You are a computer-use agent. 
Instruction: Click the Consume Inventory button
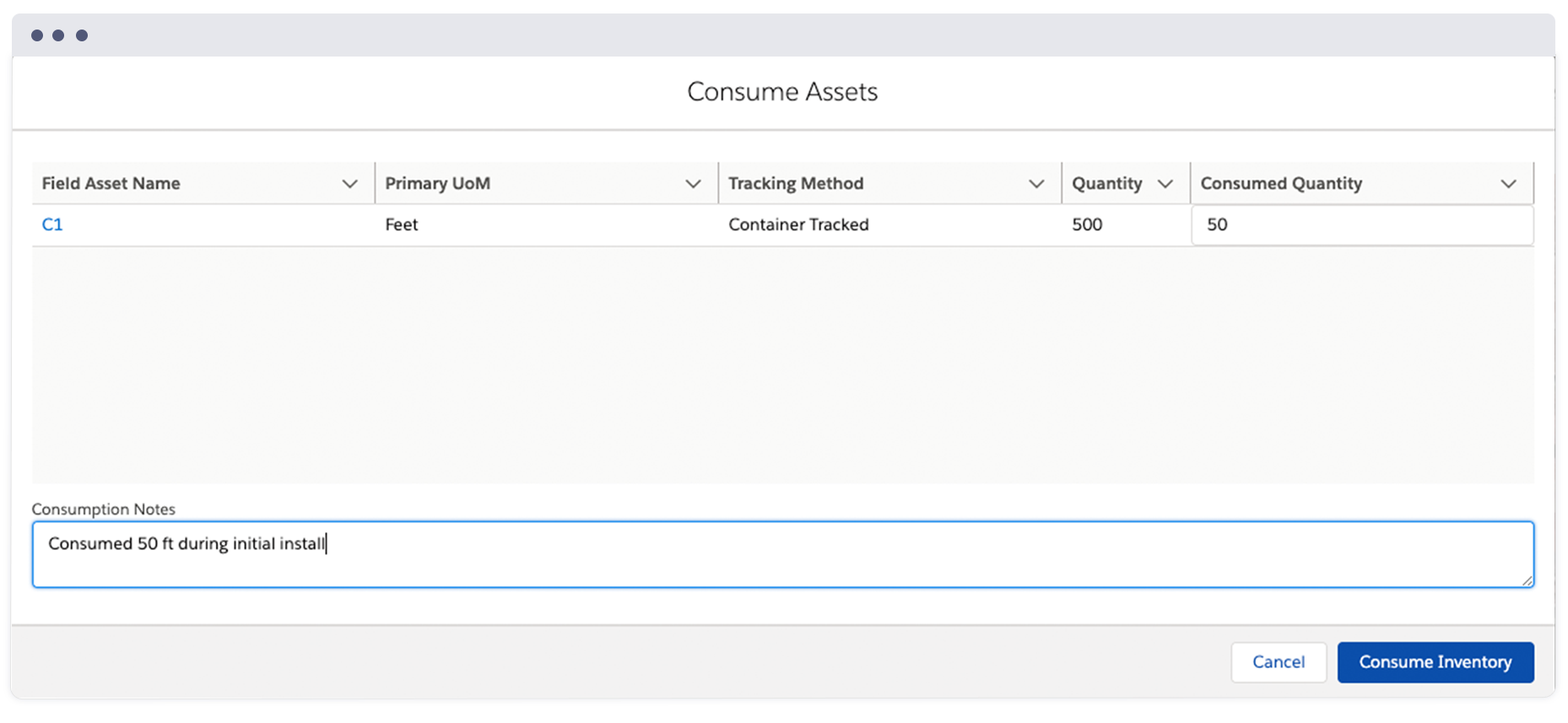click(1436, 662)
